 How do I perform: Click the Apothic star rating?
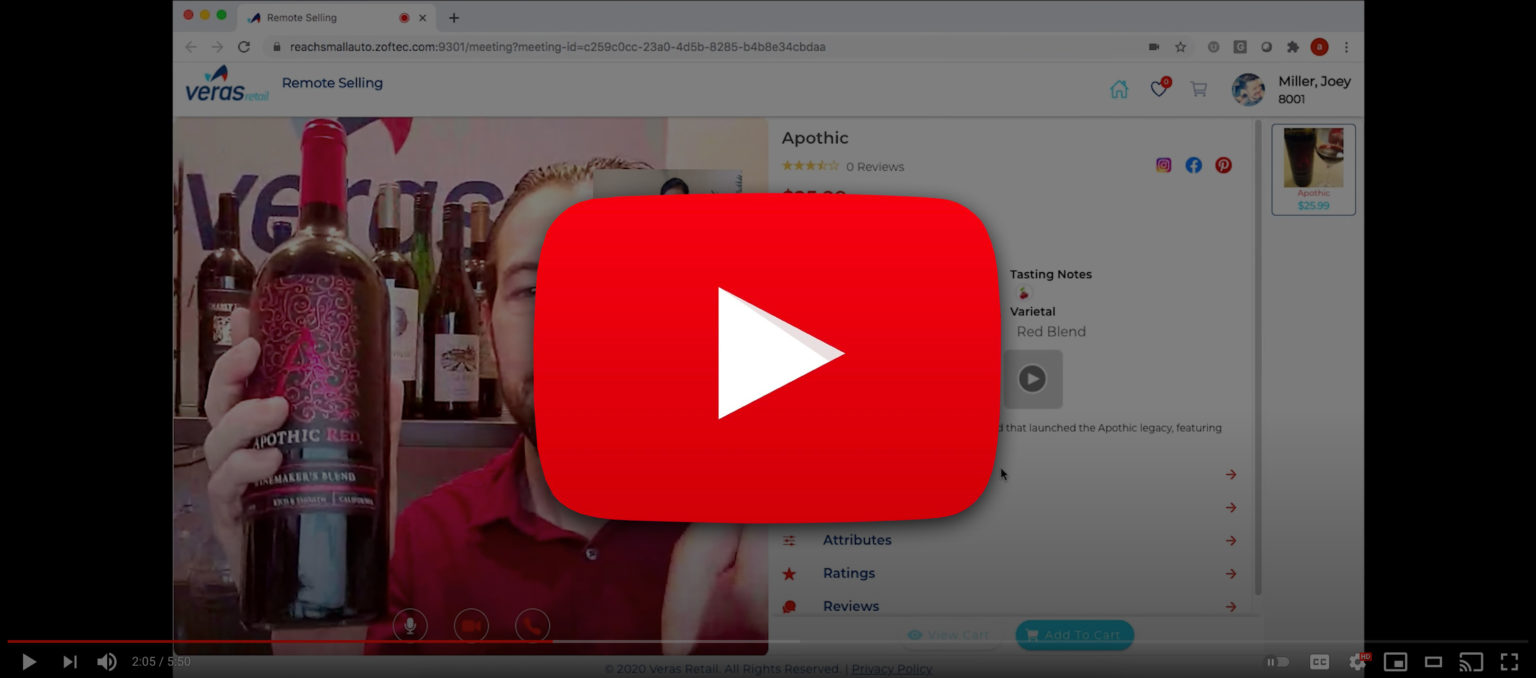pyautogui.click(x=810, y=166)
